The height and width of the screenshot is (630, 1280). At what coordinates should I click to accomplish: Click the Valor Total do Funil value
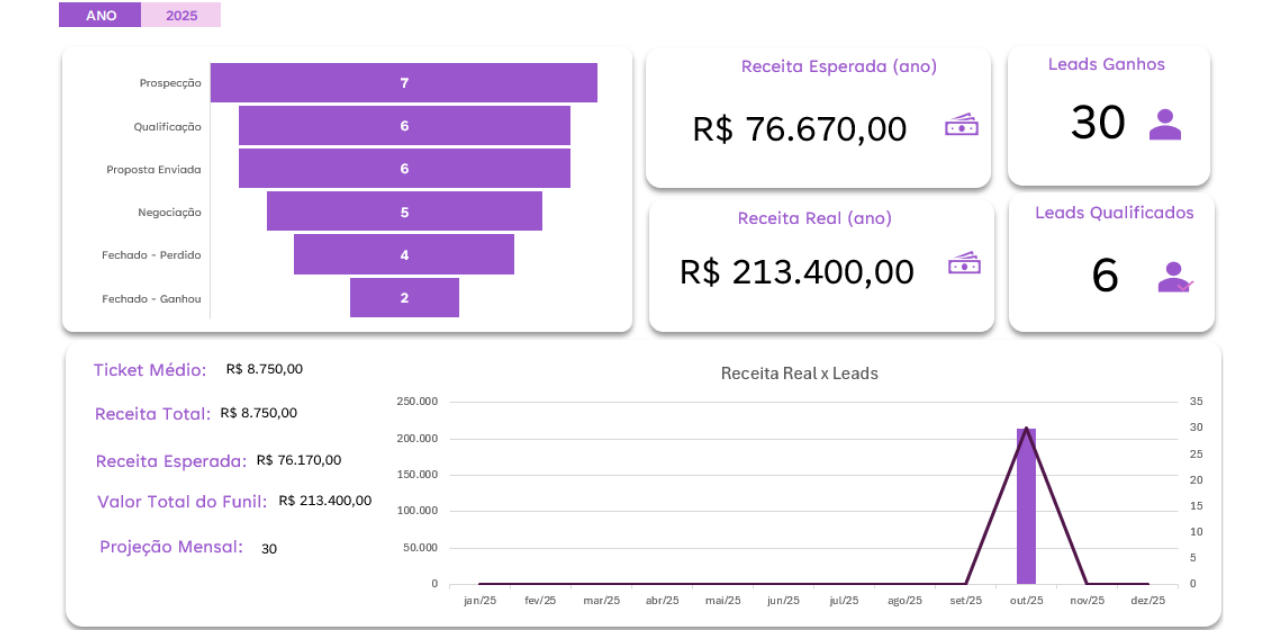click(325, 500)
